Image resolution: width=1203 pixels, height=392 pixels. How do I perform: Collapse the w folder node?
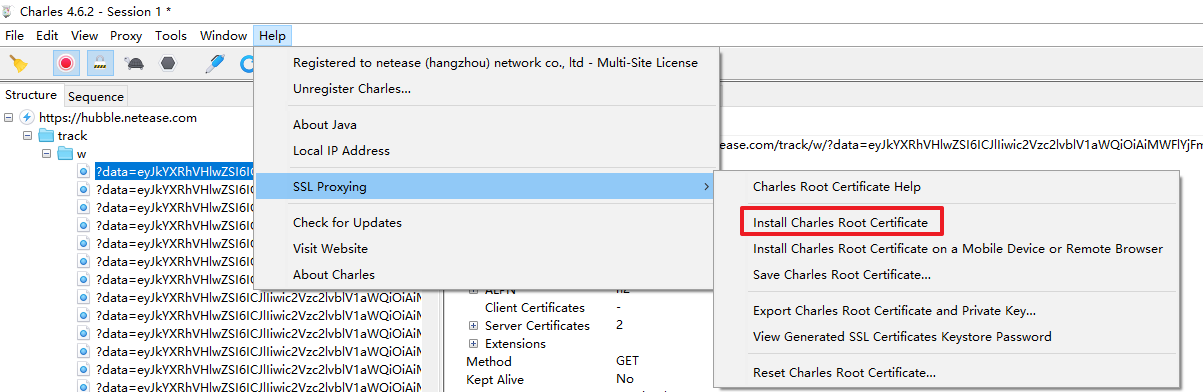pos(46,153)
